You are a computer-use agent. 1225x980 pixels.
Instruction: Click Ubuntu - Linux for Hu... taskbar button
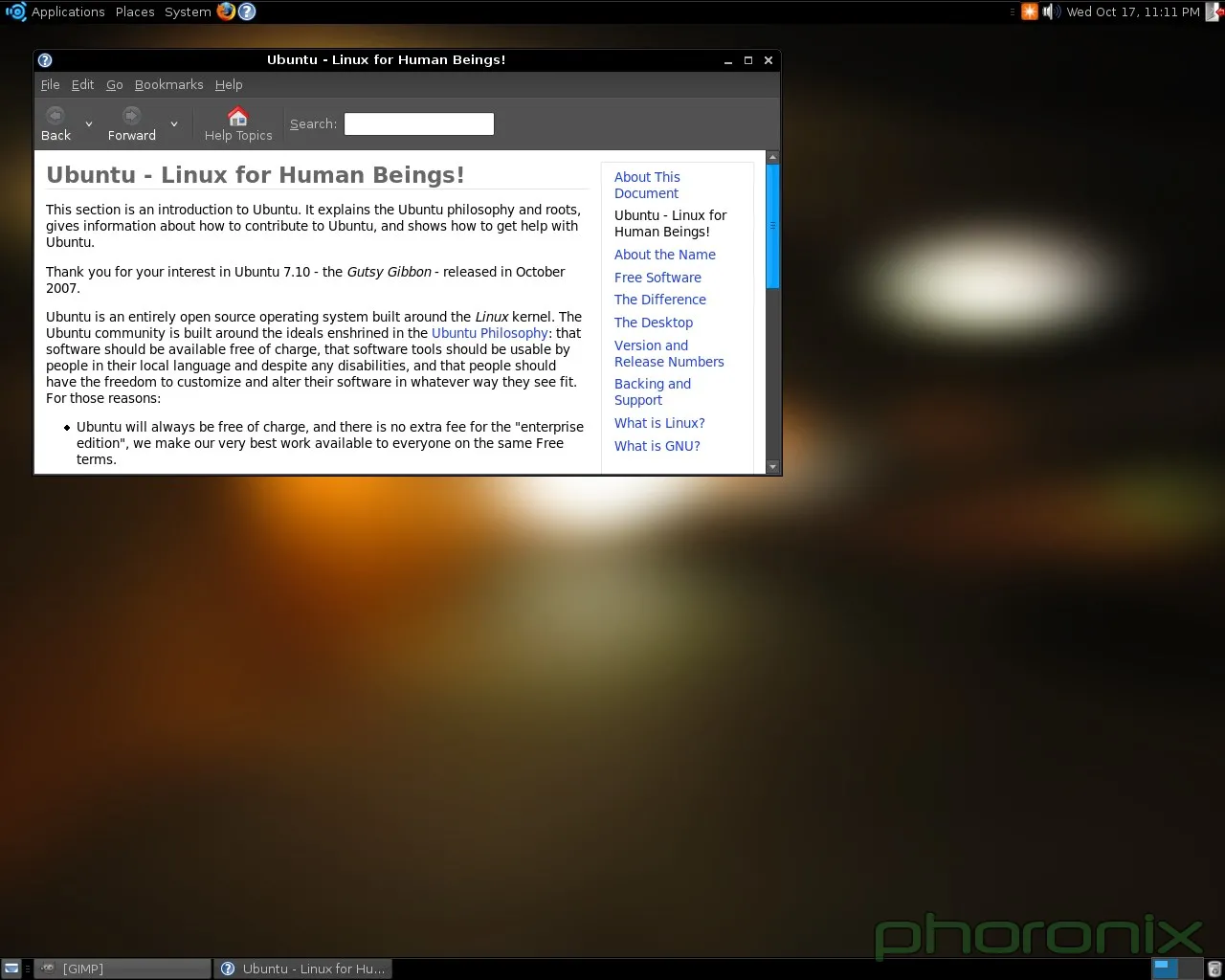pos(303,969)
